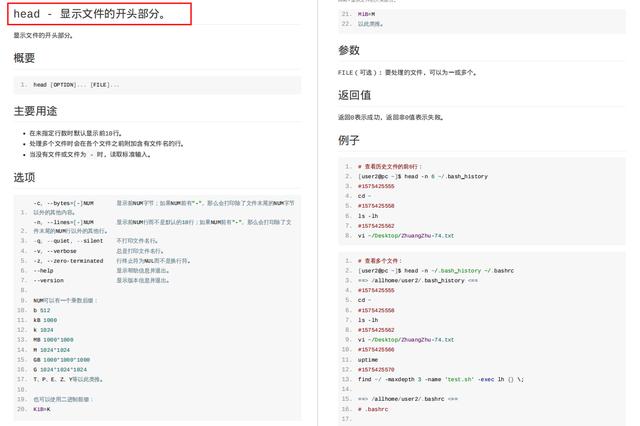640x426 pixels.
Task: Click the 'uptime' line
Action: tap(368, 359)
